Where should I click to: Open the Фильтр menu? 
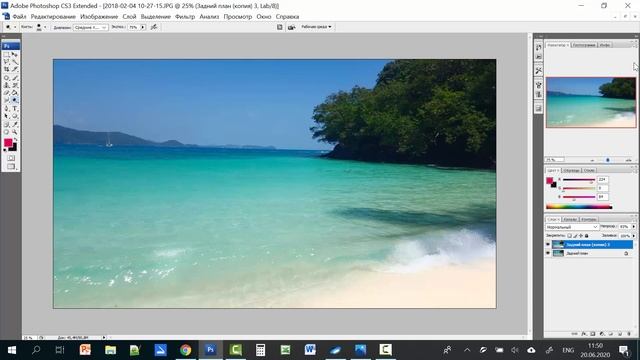185,17
